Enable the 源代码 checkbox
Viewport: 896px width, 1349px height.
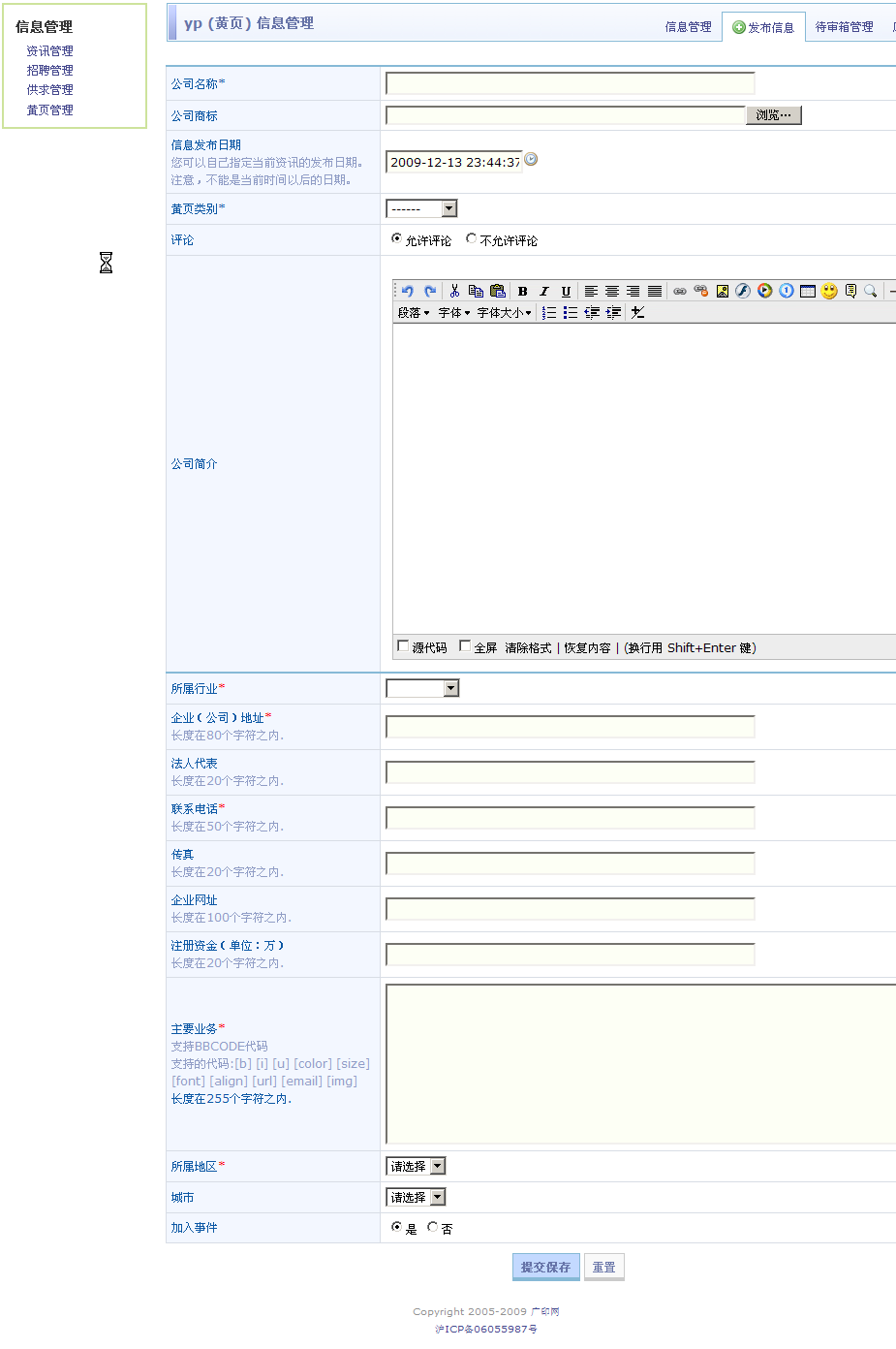[x=403, y=646]
